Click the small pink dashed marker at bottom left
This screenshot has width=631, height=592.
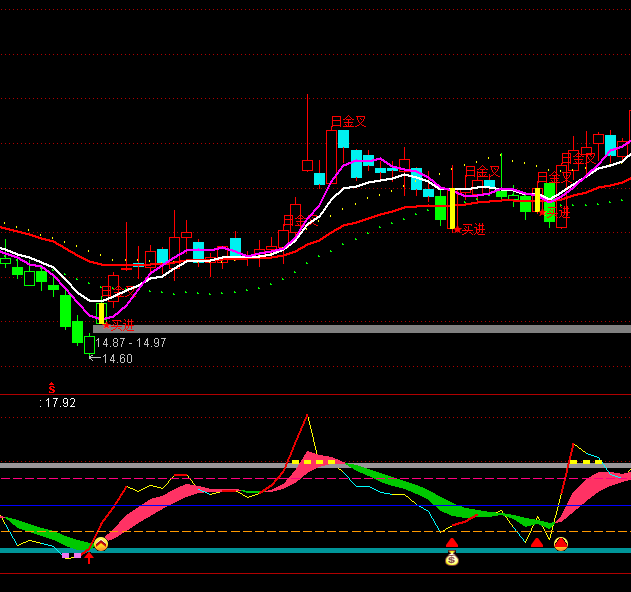(71, 555)
